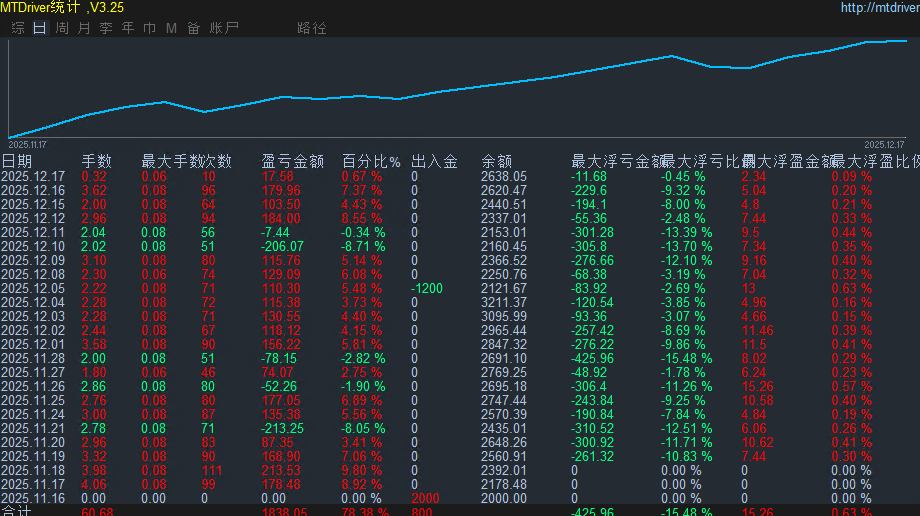Image resolution: width=920 pixels, height=516 pixels.
Task: Click balance value 3211.37
Action: (503, 303)
